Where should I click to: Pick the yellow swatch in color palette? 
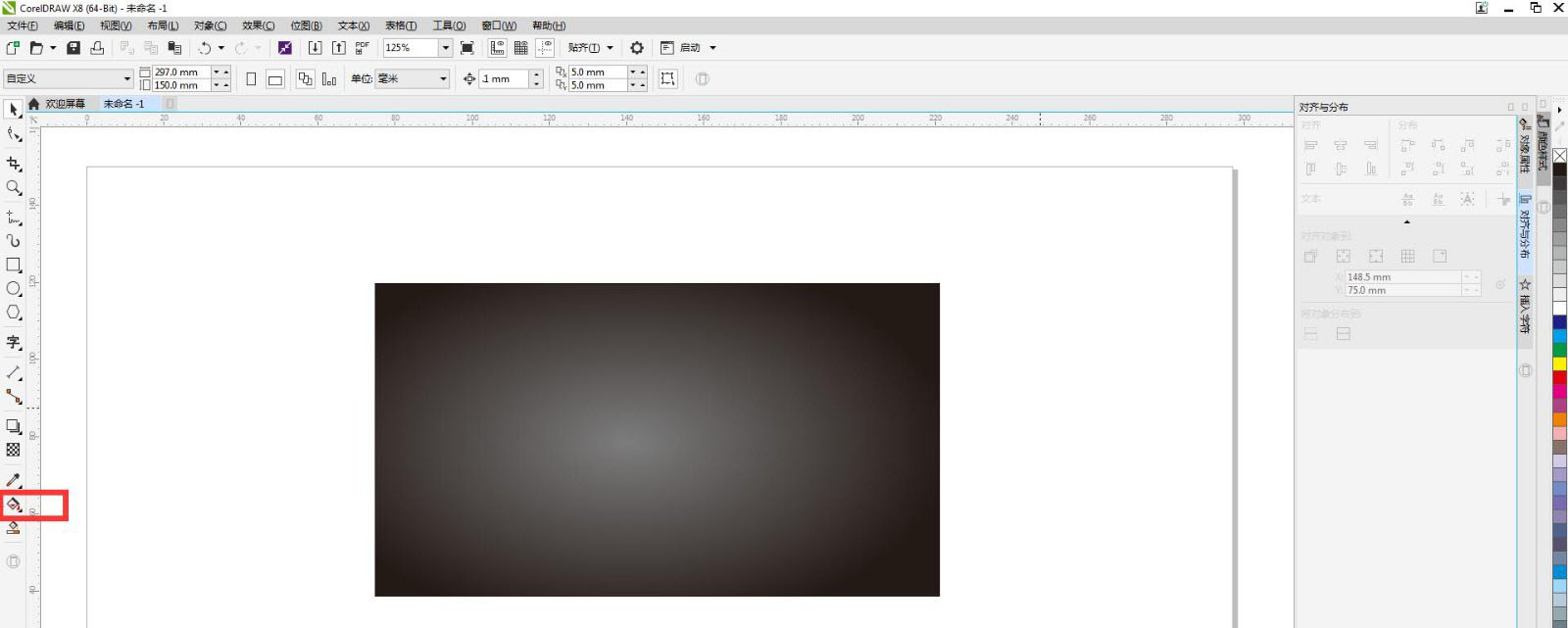[x=1559, y=364]
